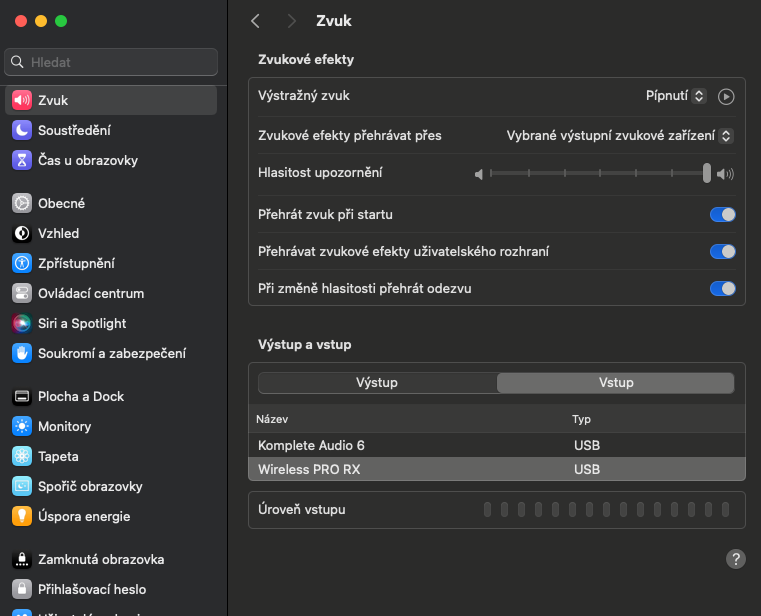
Task: Open Úspora energie lightbulb icon
Action: (x=22, y=516)
